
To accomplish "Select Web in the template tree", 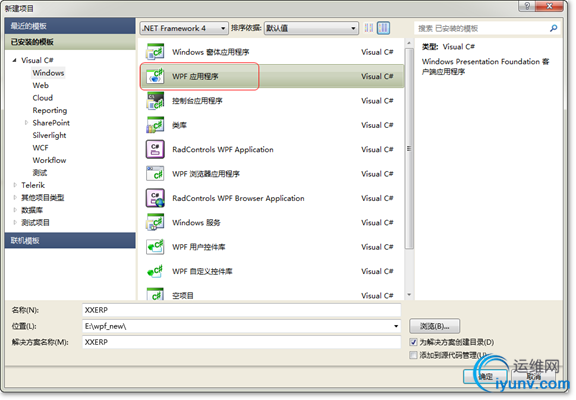I will pyautogui.click(x=40, y=85).
